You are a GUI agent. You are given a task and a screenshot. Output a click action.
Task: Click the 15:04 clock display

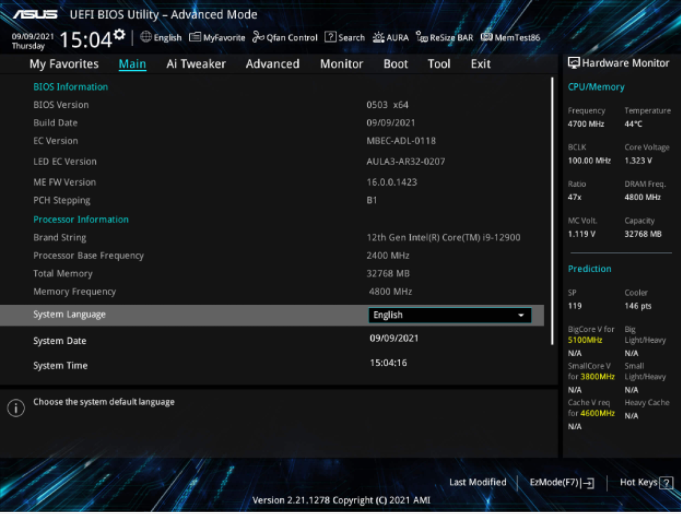pos(86,40)
